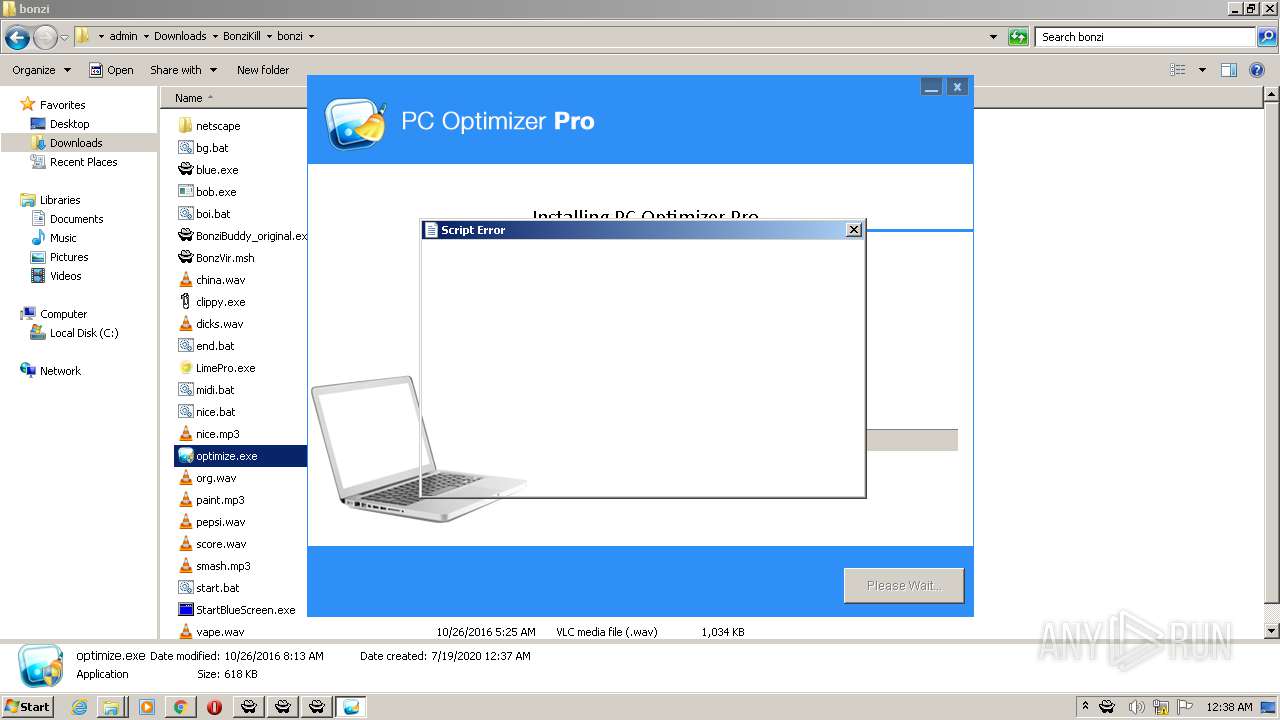1280x720 pixels.
Task: Select the clippy.exe file
Action: click(211, 302)
